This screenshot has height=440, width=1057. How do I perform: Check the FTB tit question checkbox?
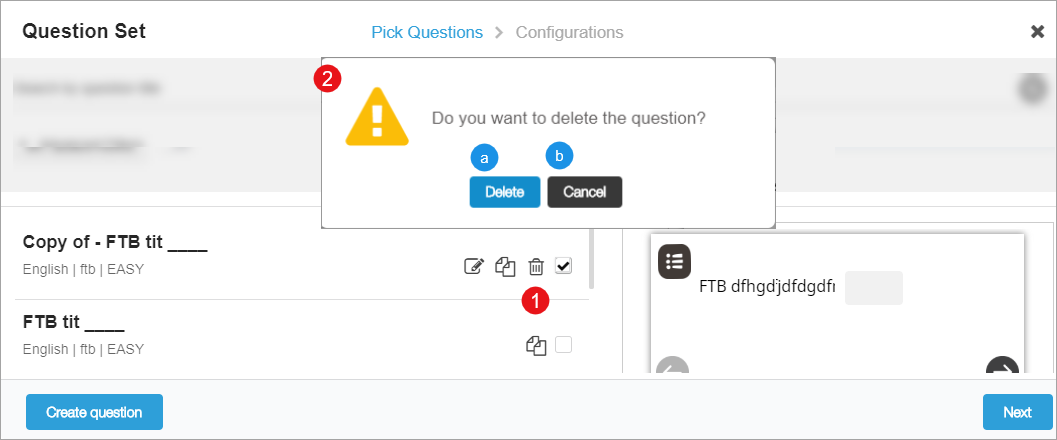coord(564,345)
